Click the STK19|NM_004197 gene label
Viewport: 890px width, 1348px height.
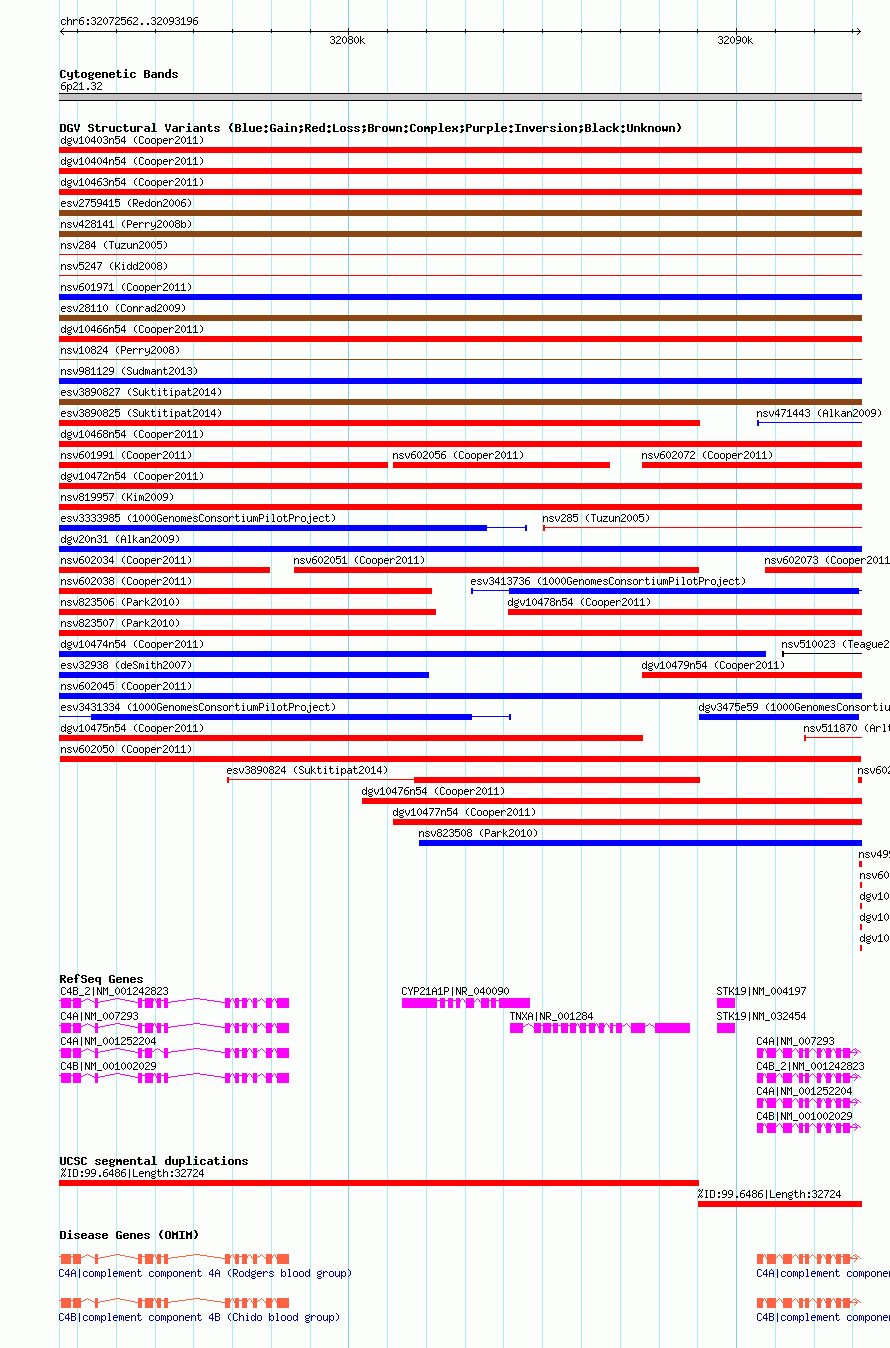[761, 991]
